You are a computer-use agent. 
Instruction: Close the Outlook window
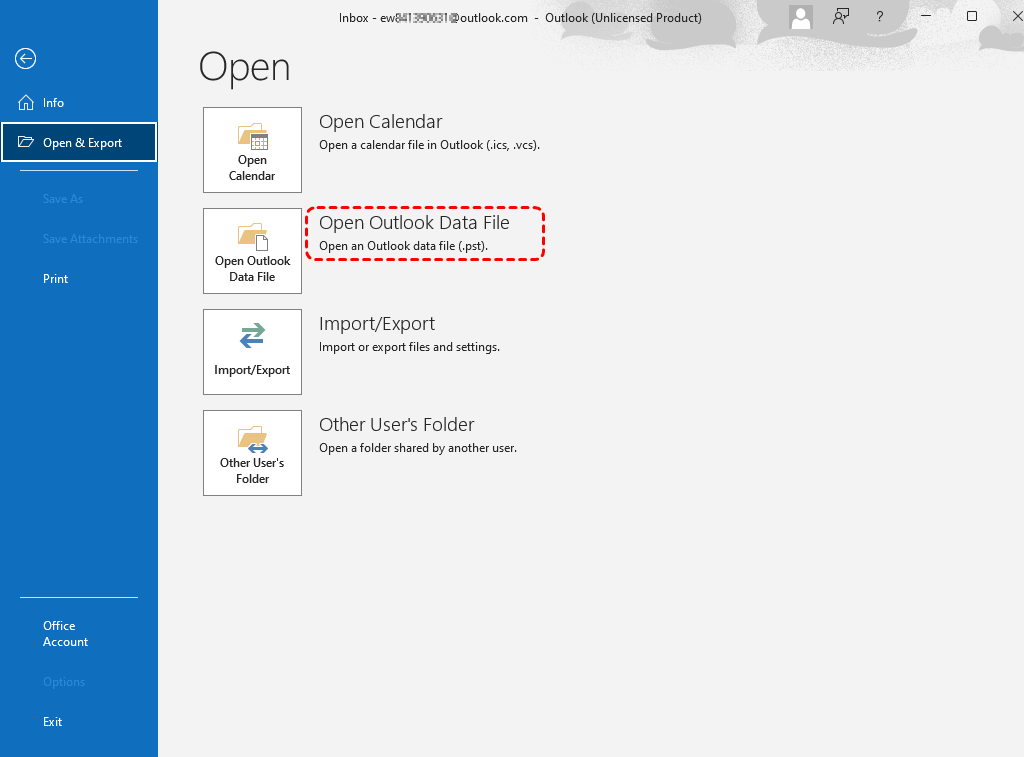click(1016, 16)
